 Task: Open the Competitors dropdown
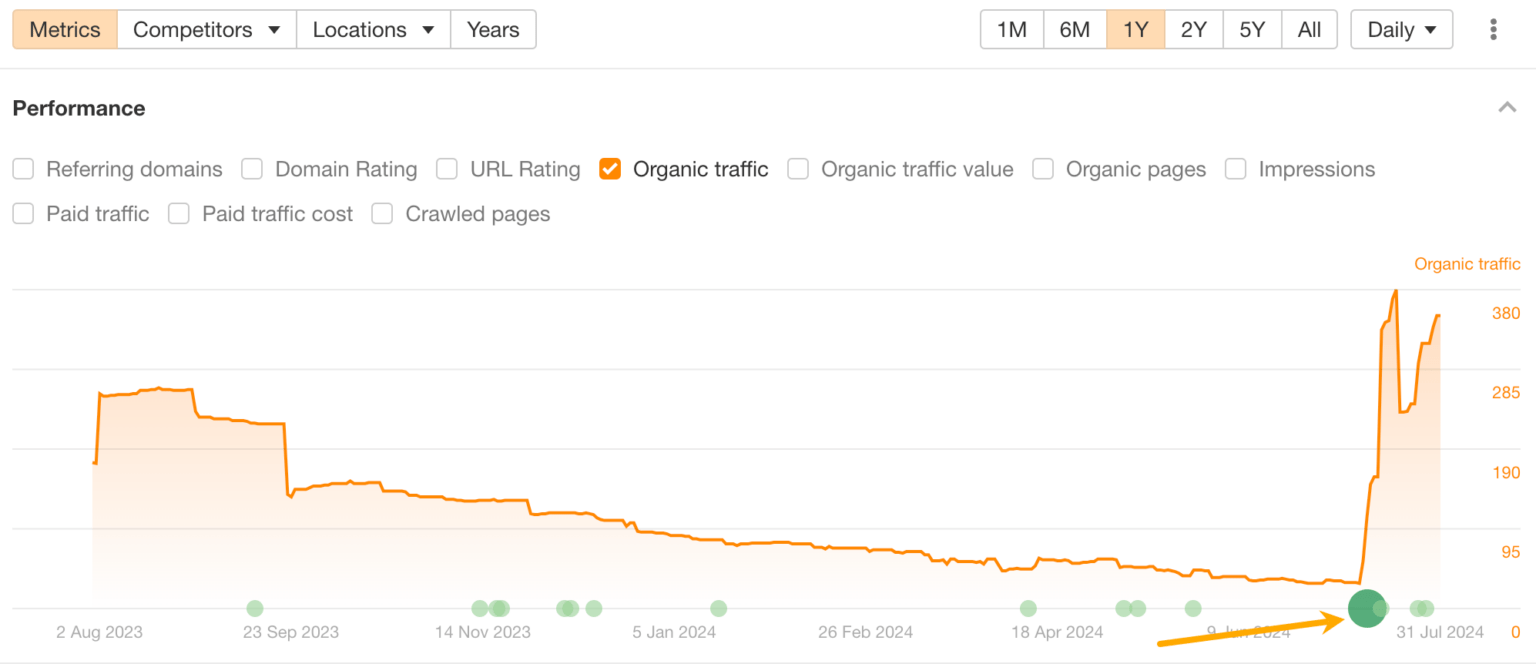[206, 29]
